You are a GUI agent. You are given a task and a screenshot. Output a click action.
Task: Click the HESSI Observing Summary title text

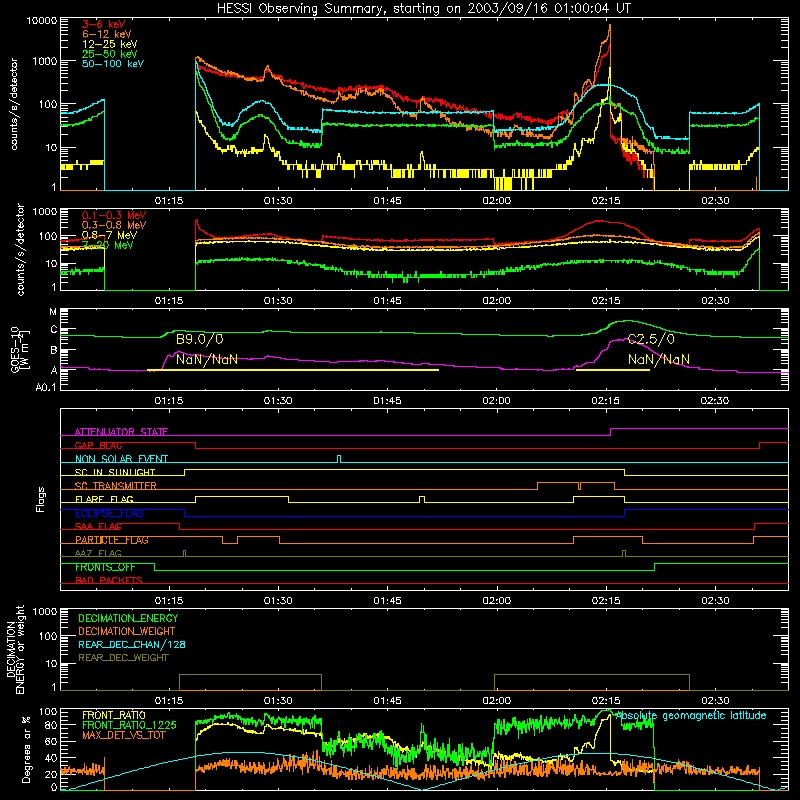coord(424,9)
